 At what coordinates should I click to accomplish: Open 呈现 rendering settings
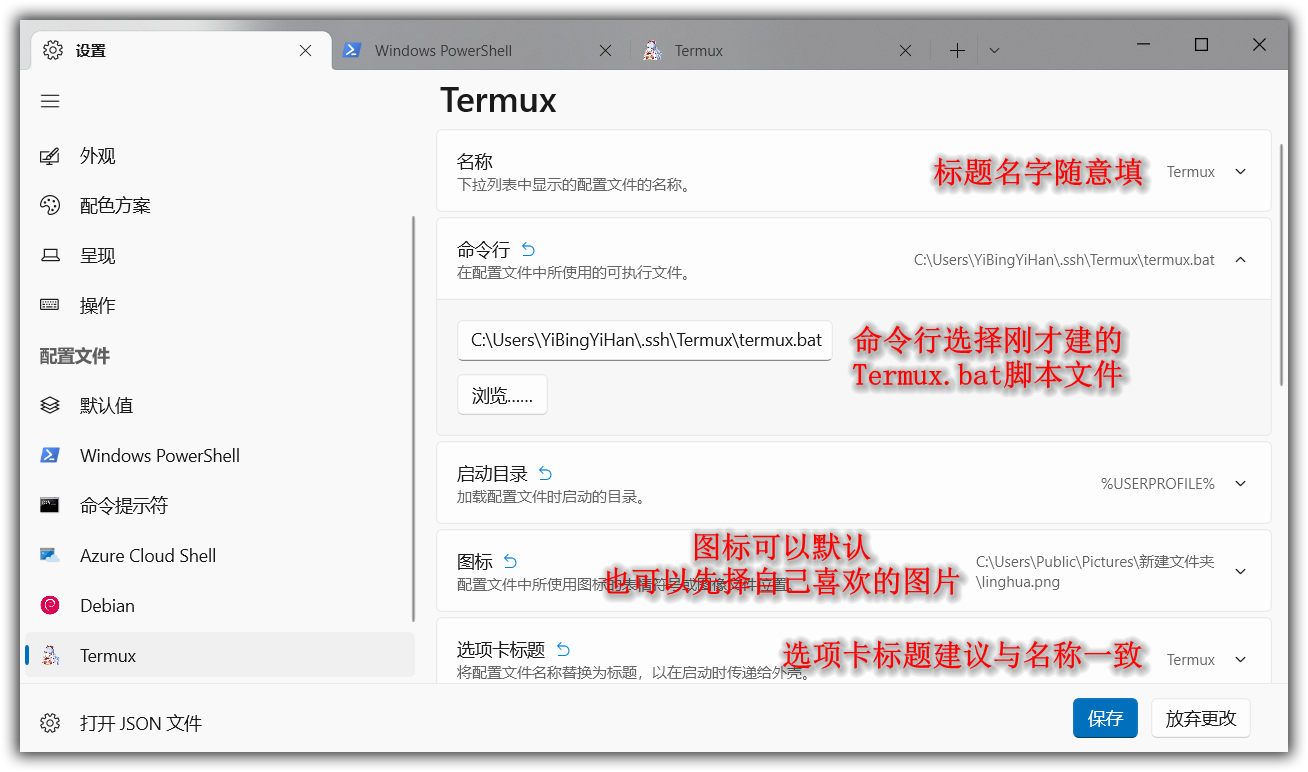[220, 256]
